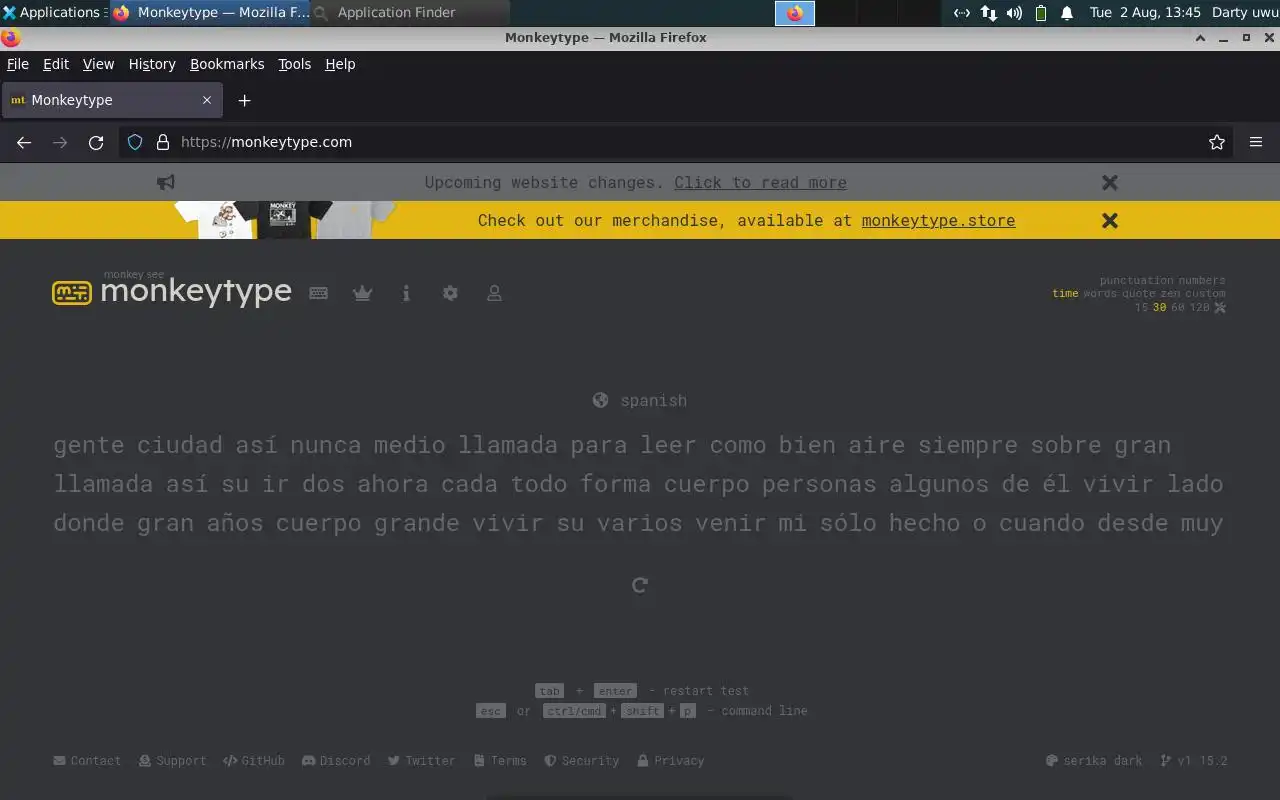Open the tracking protection shield icon
Image resolution: width=1280 pixels, height=800 pixels.
135,142
